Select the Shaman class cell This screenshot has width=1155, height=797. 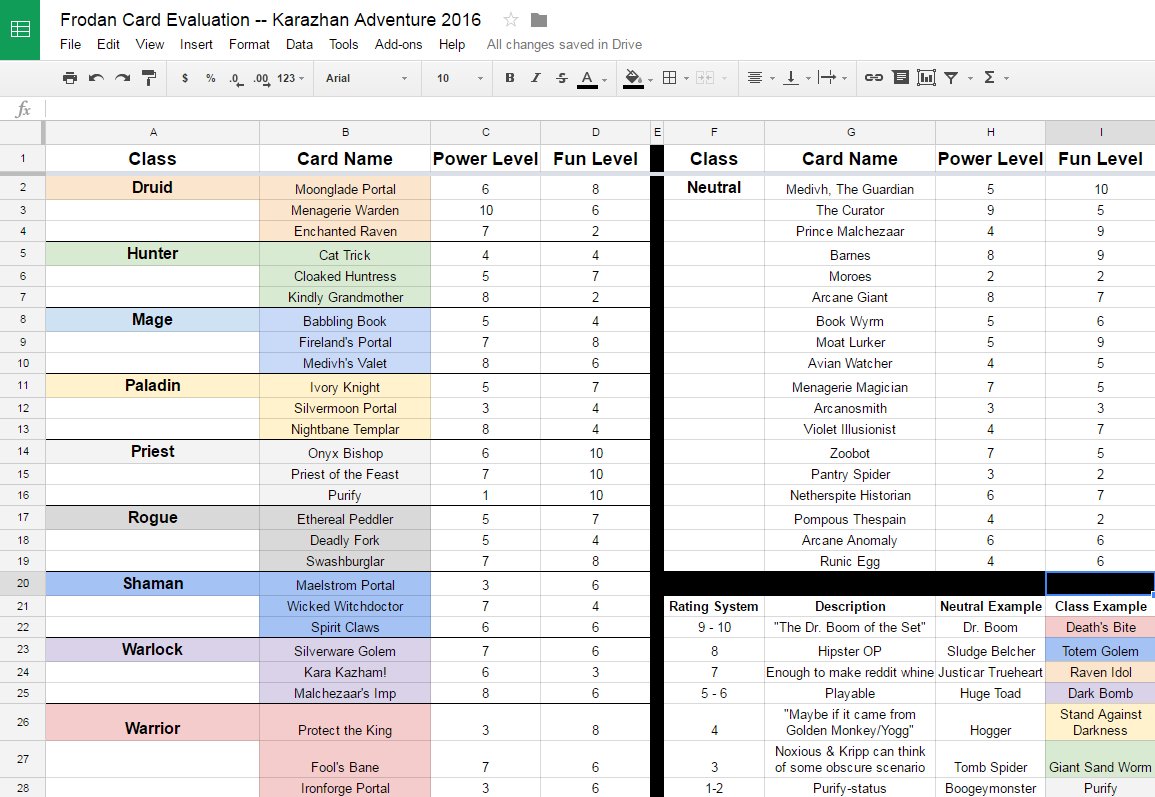click(x=152, y=583)
